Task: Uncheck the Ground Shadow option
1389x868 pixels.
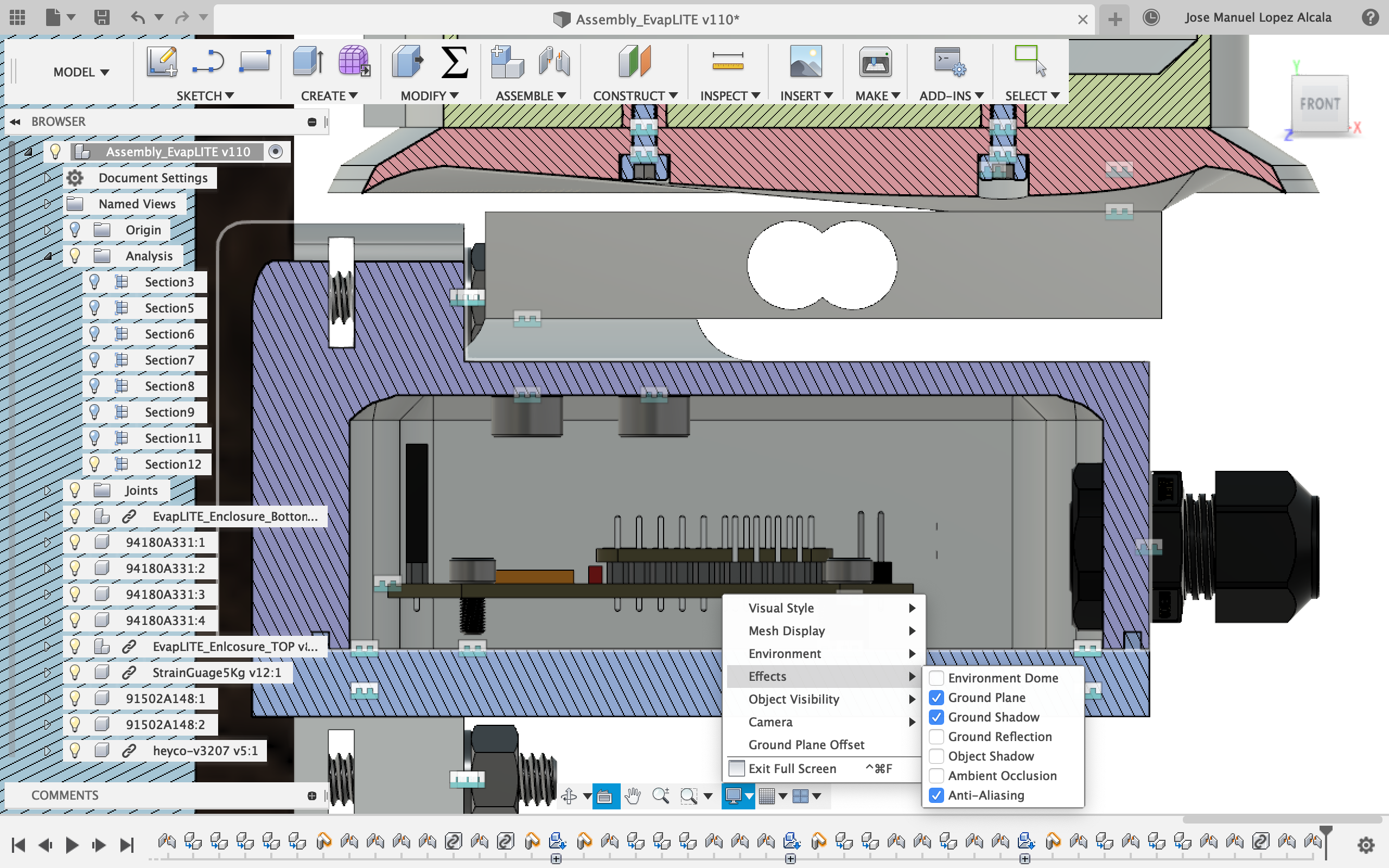Action: coord(936,717)
